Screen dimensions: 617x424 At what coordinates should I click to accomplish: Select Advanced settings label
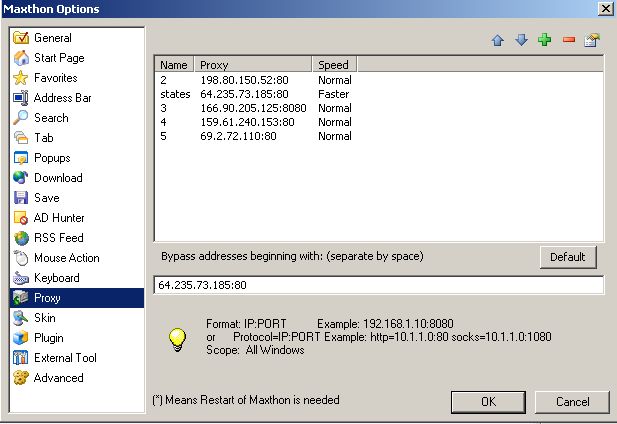pos(59,378)
